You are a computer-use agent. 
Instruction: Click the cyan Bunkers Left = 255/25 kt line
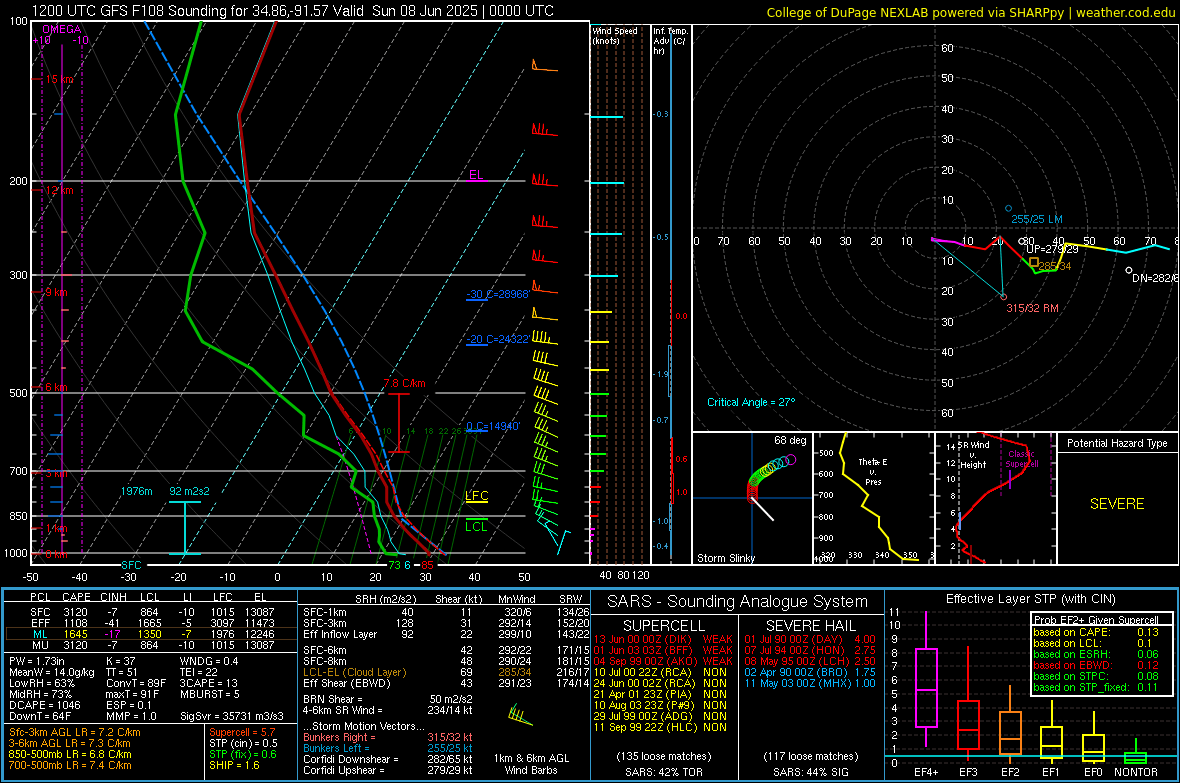(388, 748)
